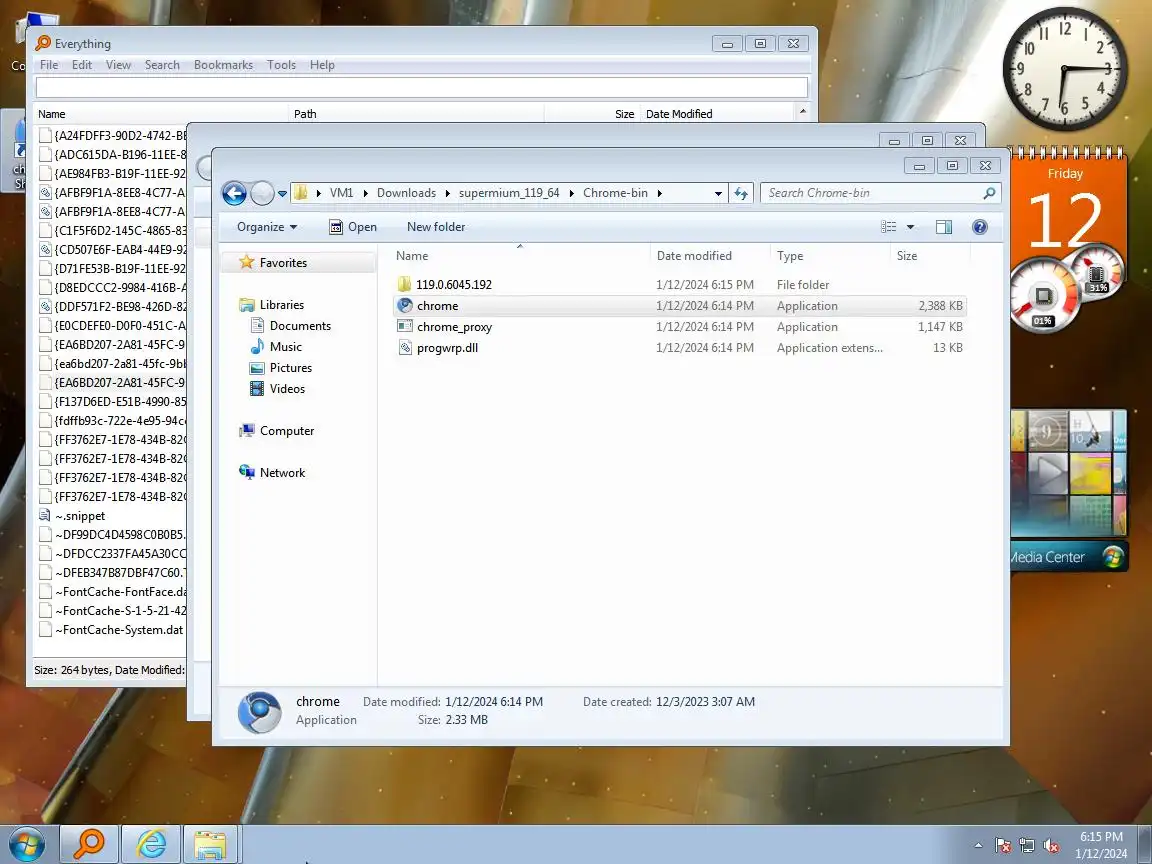This screenshot has width=1152, height=864.
Task: Click the analog clock gadget
Action: click(1065, 69)
